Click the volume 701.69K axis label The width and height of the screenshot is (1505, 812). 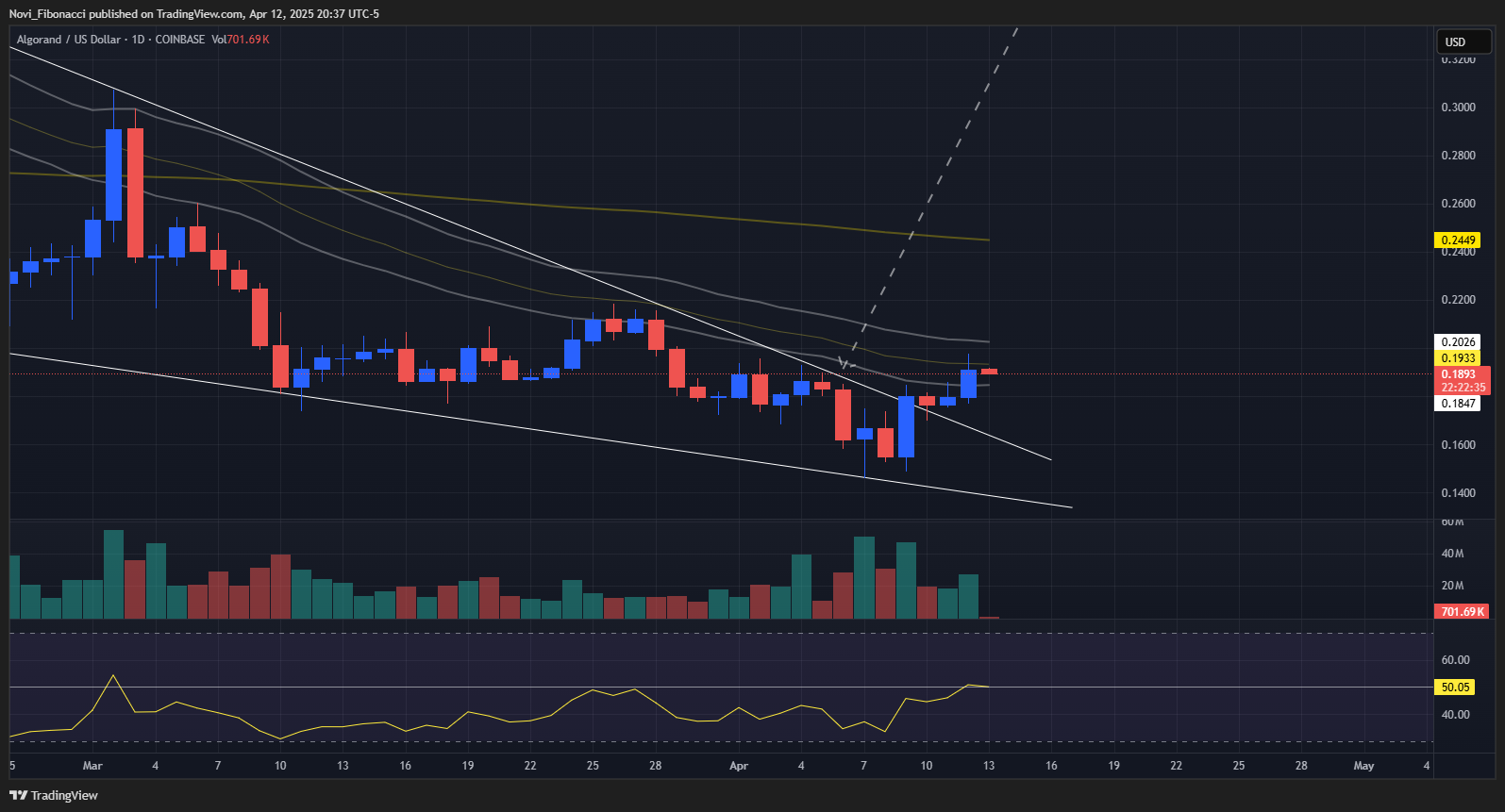point(1463,612)
